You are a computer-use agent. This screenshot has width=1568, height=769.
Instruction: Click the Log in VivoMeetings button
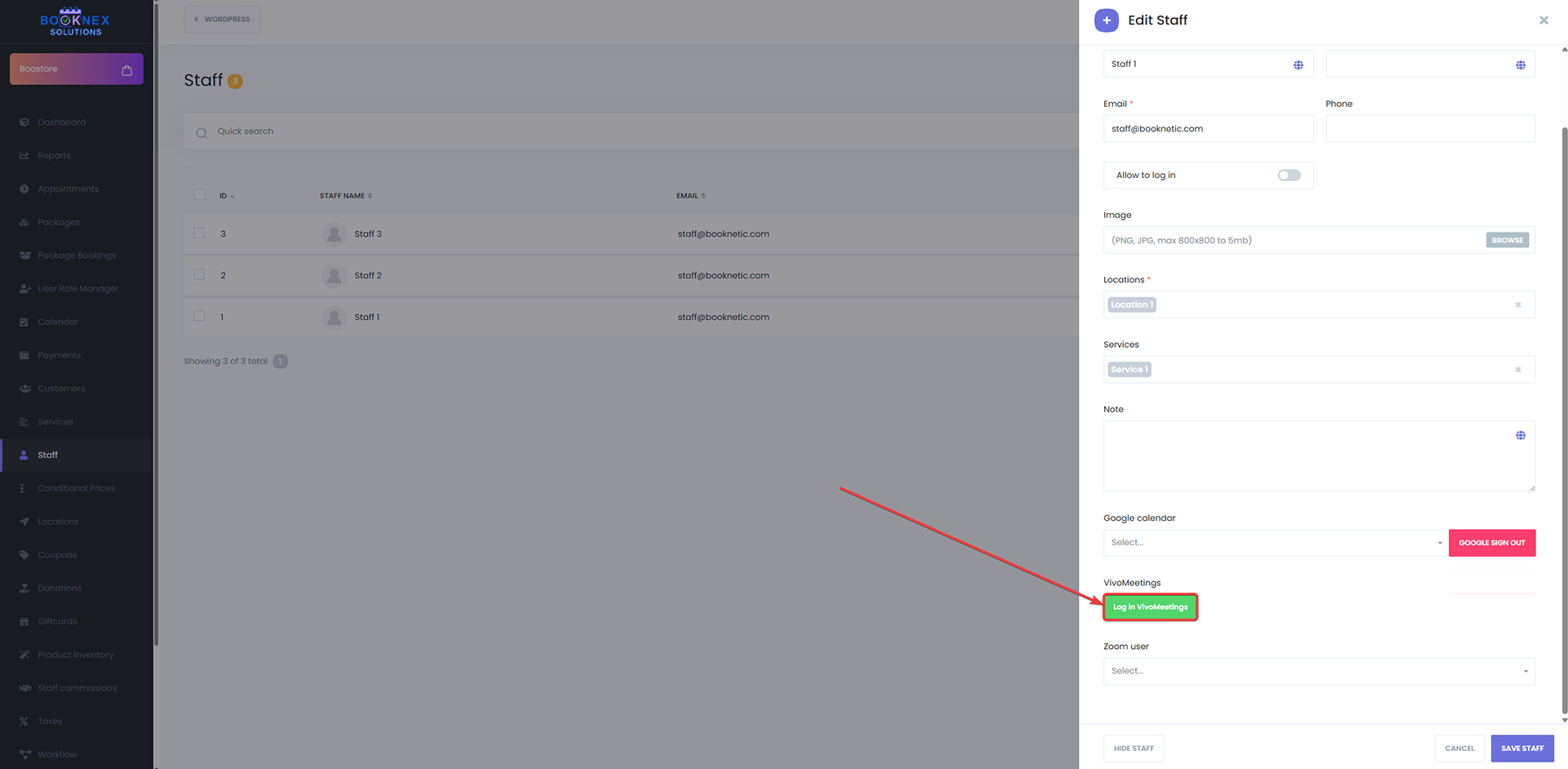tap(1150, 607)
